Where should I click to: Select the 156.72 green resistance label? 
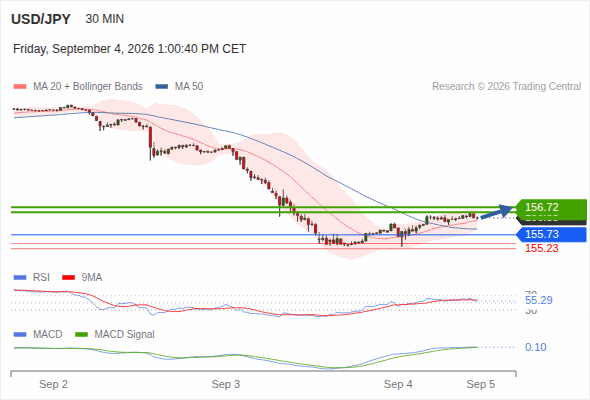click(x=551, y=207)
